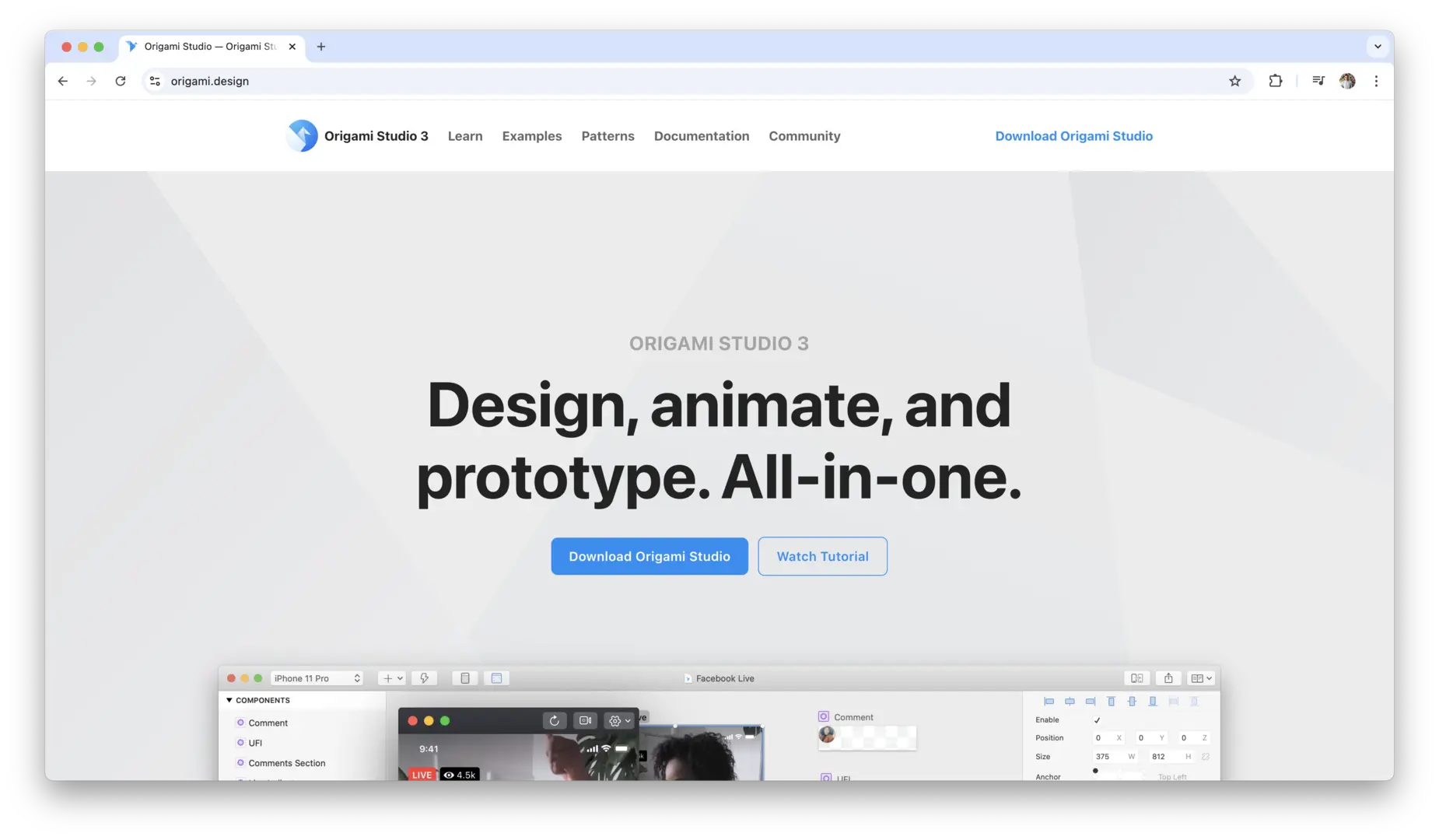Bookmark this page with the star icon
The height and width of the screenshot is (840, 1439).
coord(1234,81)
